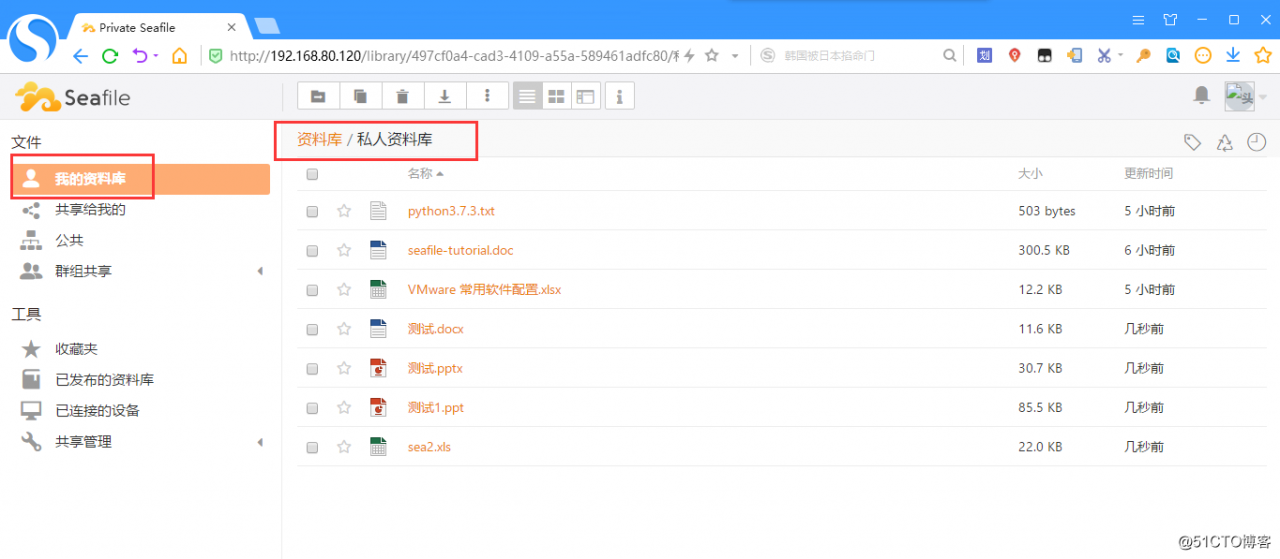The height and width of the screenshot is (559, 1280).
Task: Check the box for 测试1.ppt
Action: click(x=312, y=408)
